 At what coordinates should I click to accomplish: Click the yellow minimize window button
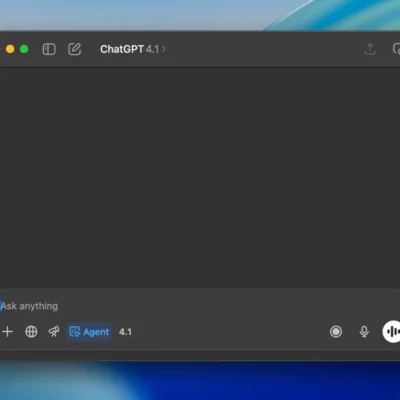[10, 49]
